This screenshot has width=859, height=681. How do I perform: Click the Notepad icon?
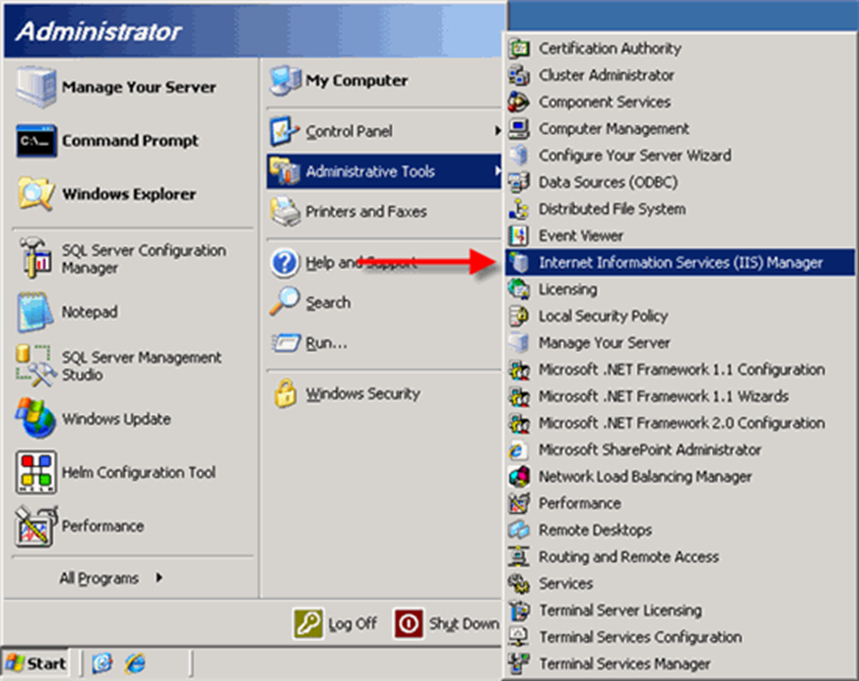point(35,312)
